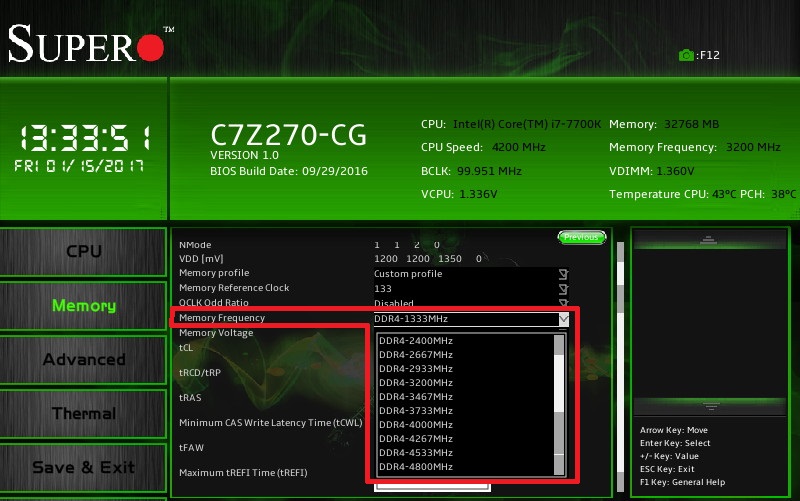Click the F12 screenshot camera icon
Viewport: 800px width, 501px height.
point(686,55)
